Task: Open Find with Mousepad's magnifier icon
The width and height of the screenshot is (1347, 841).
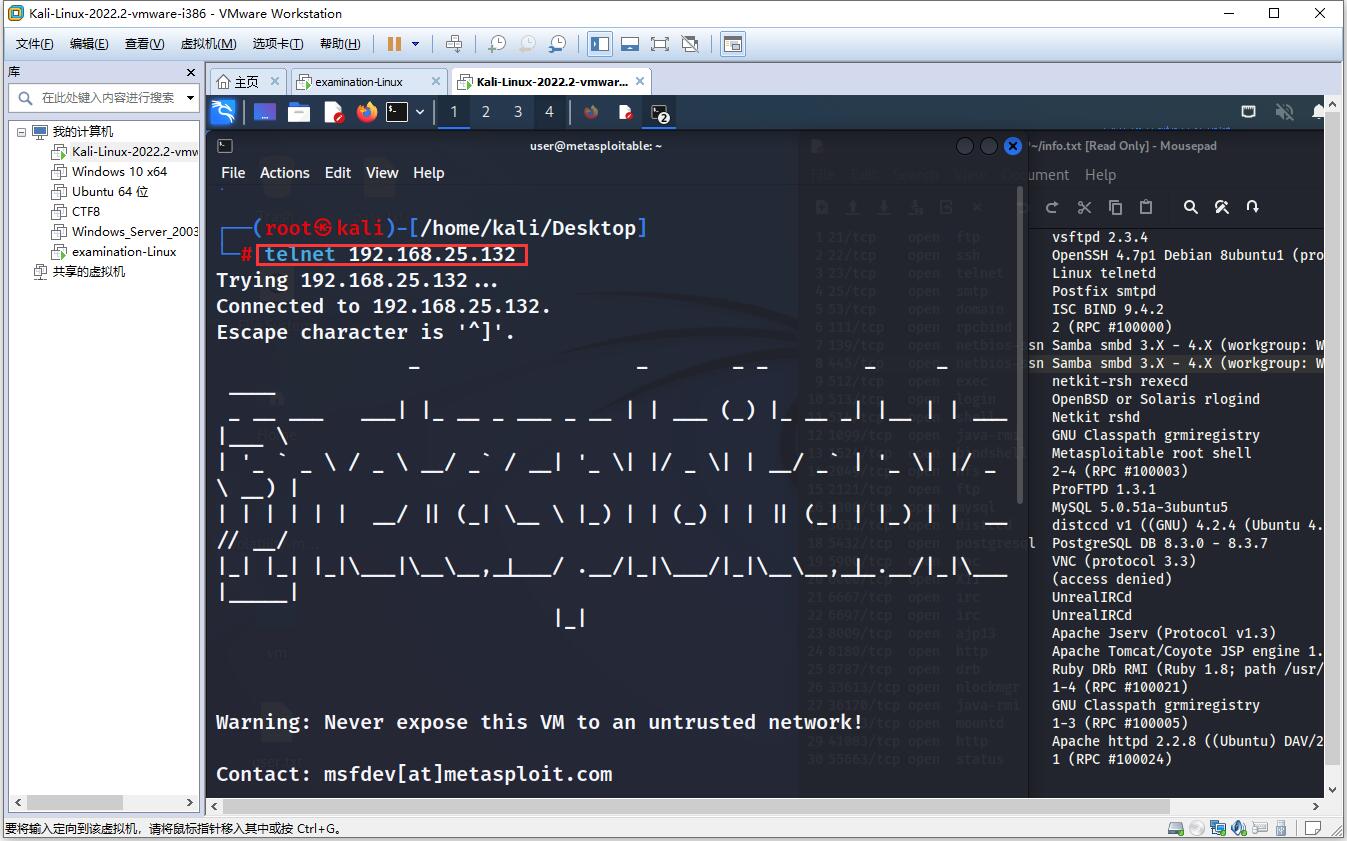Action: click(1190, 207)
